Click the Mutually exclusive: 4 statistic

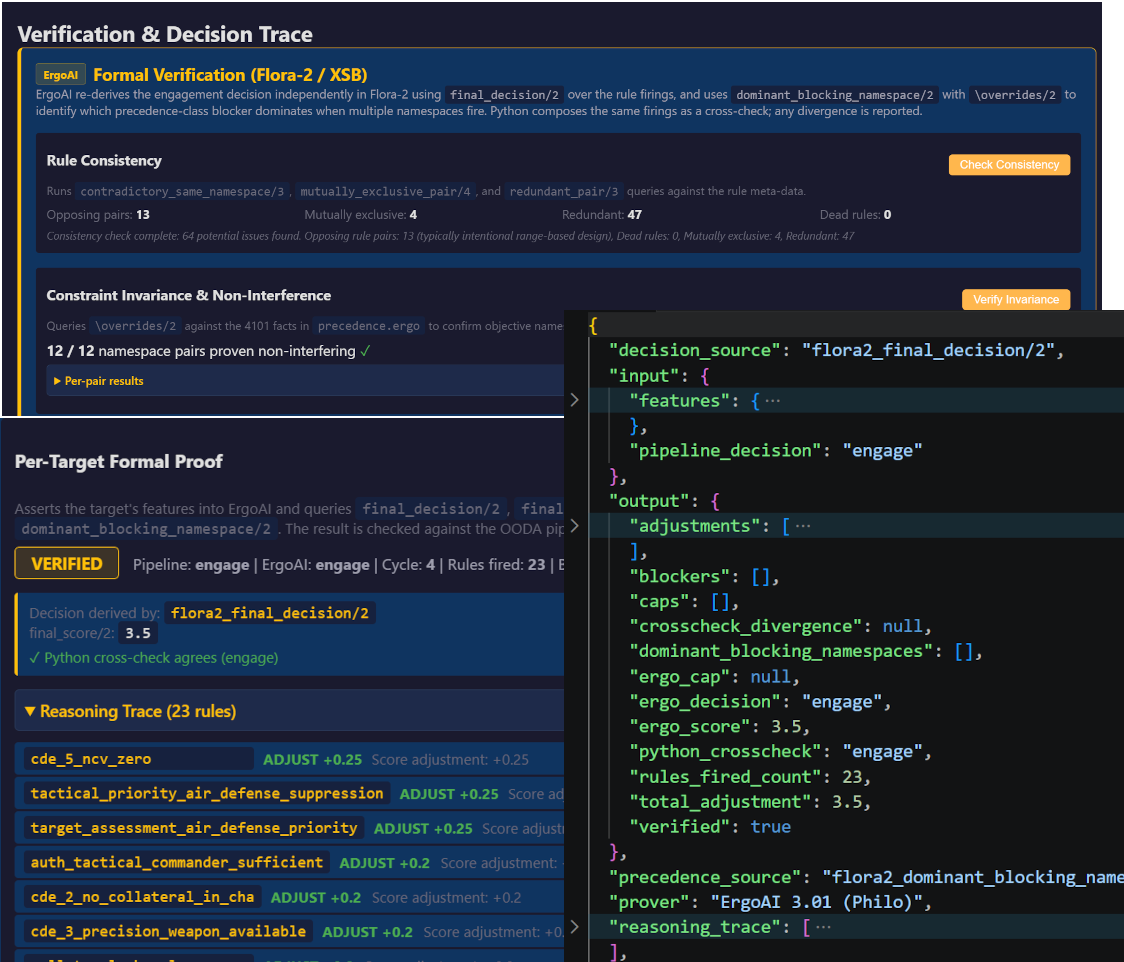pyautogui.click(x=361, y=214)
